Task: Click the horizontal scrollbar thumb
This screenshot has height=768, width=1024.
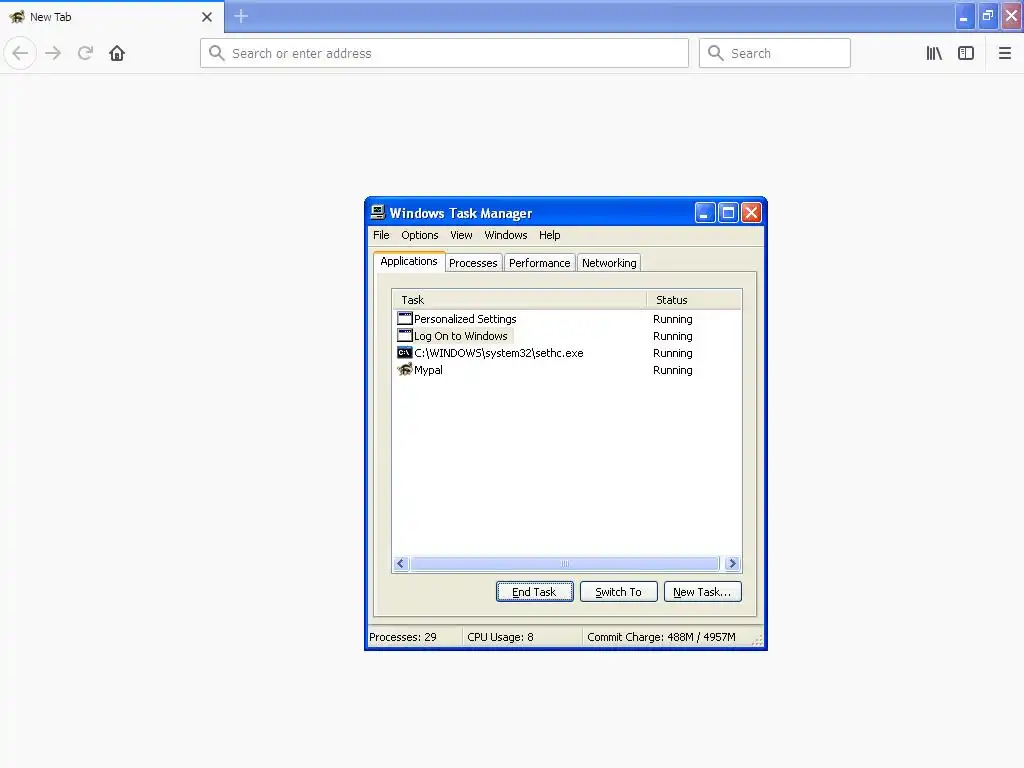Action: tap(565, 564)
